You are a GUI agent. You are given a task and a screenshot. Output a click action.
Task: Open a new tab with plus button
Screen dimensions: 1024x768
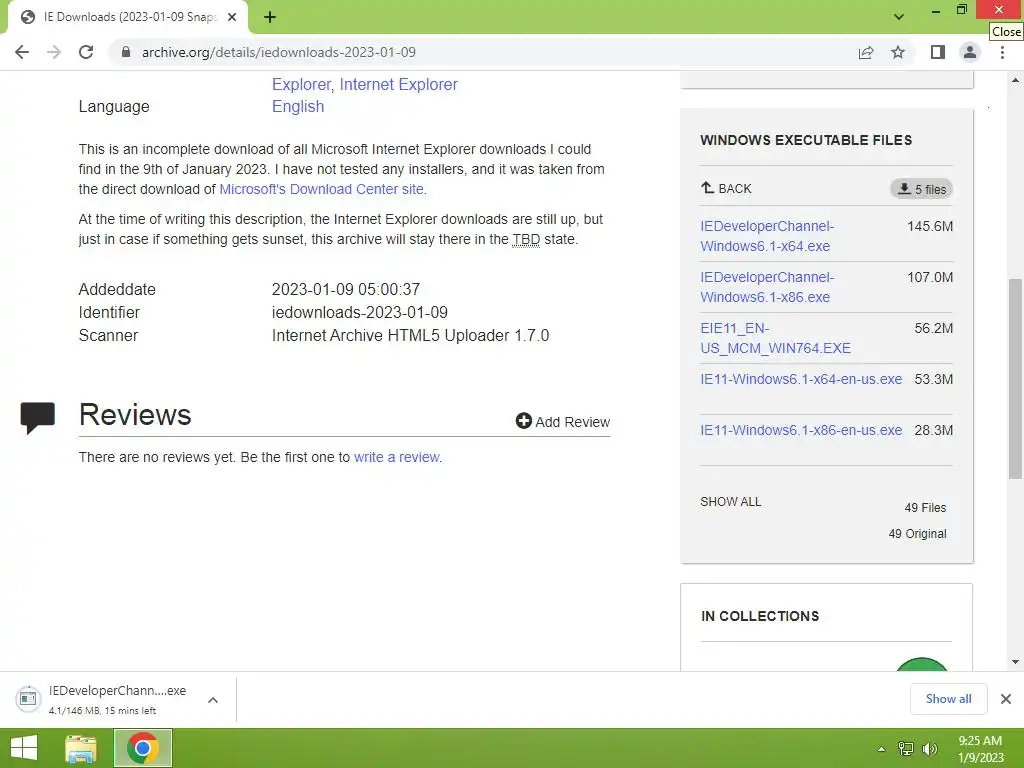point(270,17)
